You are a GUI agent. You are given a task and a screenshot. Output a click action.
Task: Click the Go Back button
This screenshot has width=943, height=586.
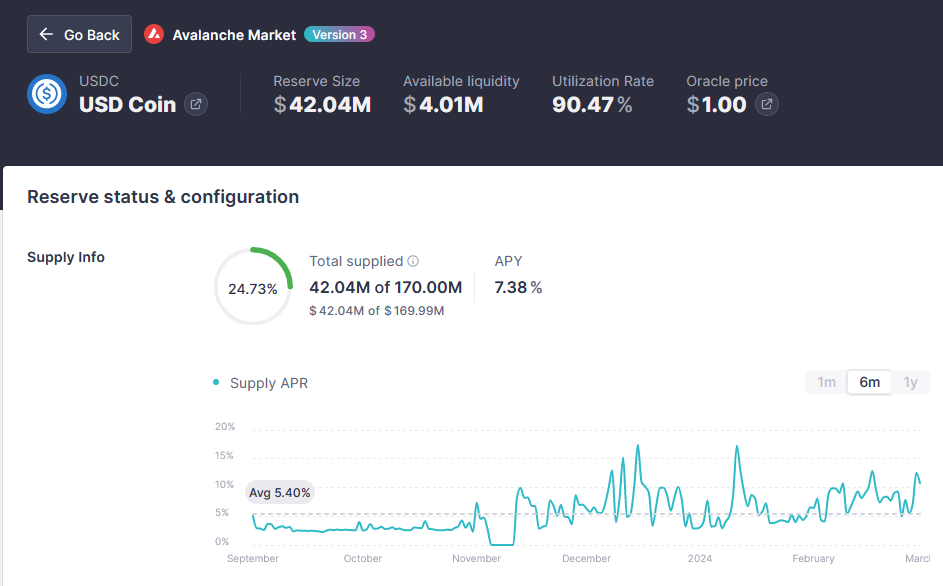pos(79,34)
